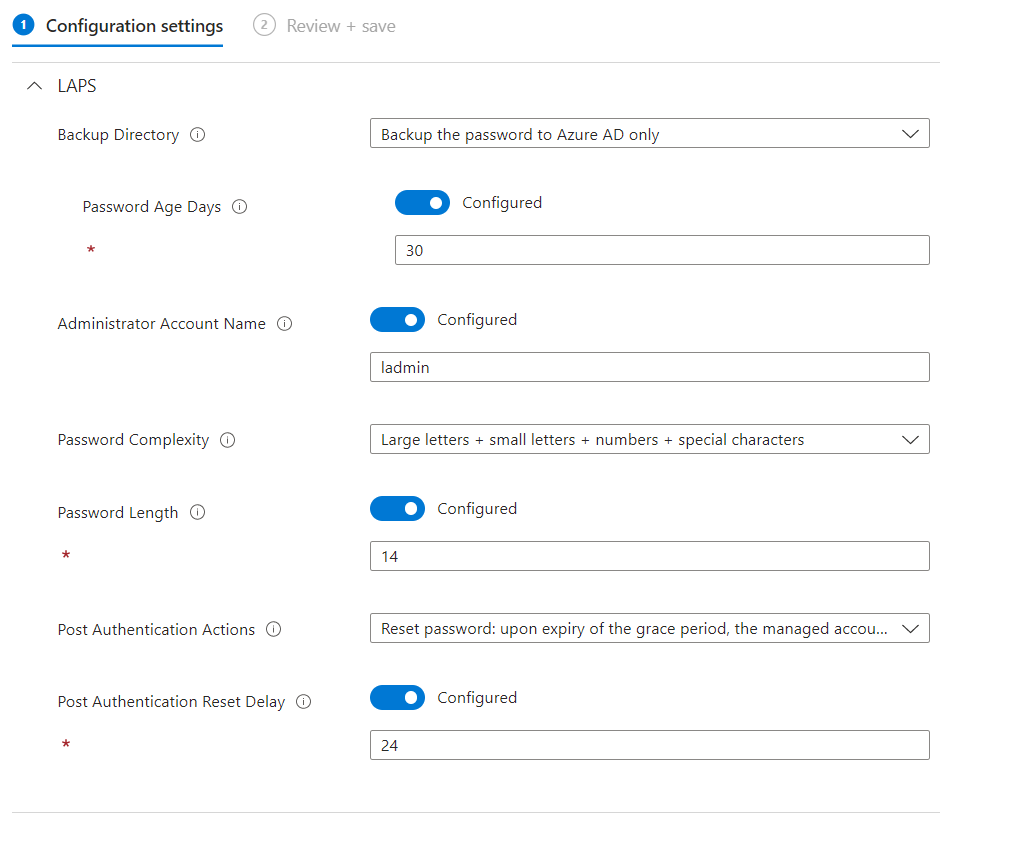
Task: Open the Backup Directory dropdown
Action: (650, 132)
